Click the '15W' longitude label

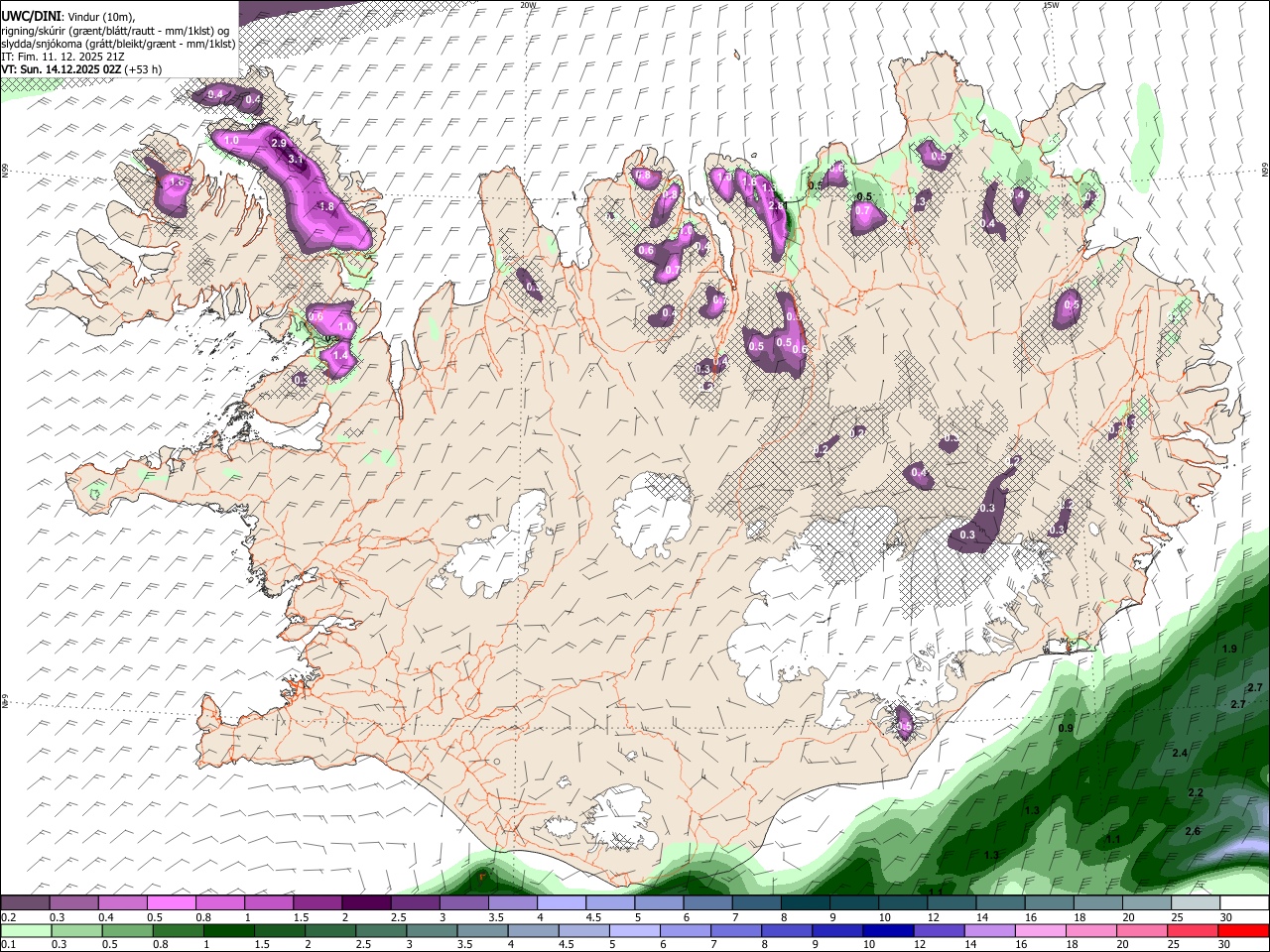[x=1051, y=5]
